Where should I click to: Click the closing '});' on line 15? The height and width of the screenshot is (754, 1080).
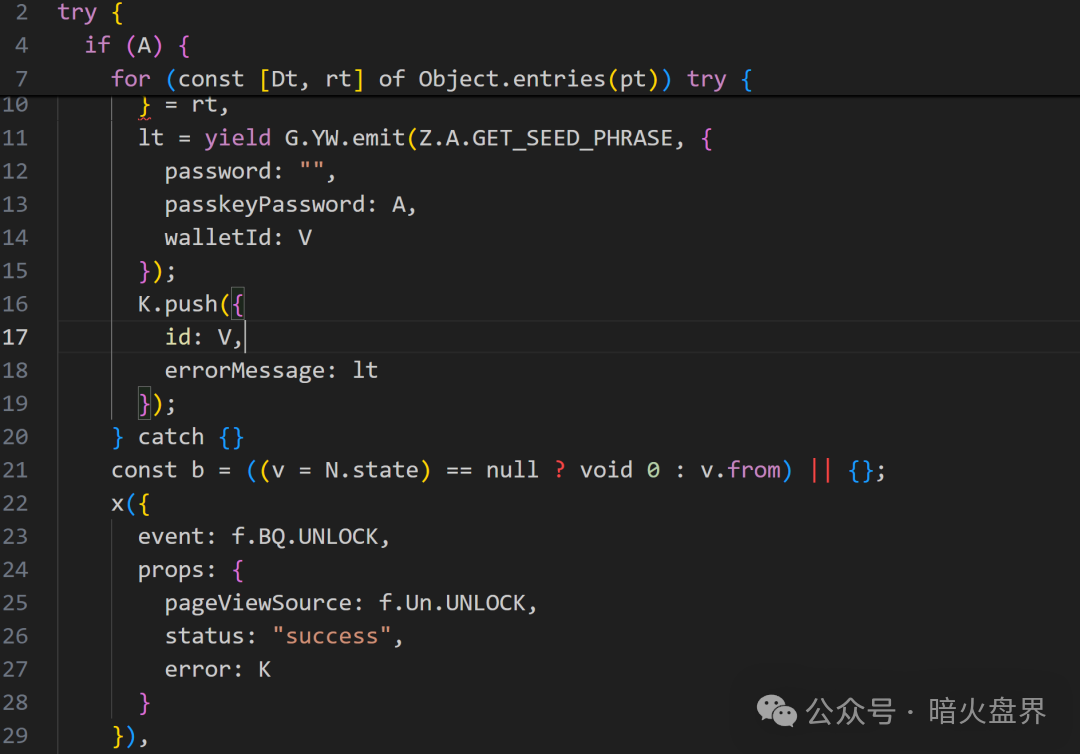pyautogui.click(x=157, y=271)
